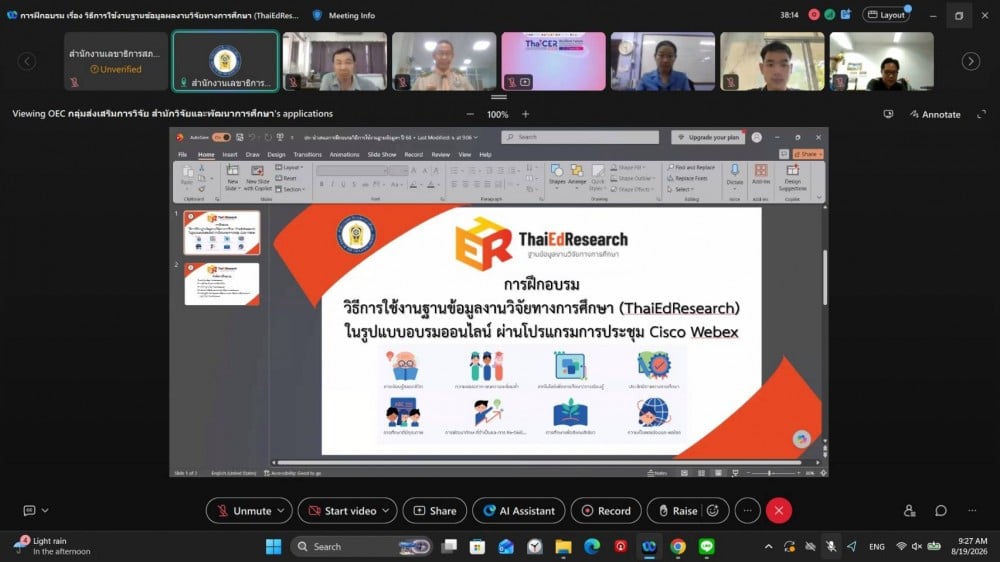Viewport: 1000px width, 562px height.
Task: Click Start video button
Action: click(x=342, y=510)
